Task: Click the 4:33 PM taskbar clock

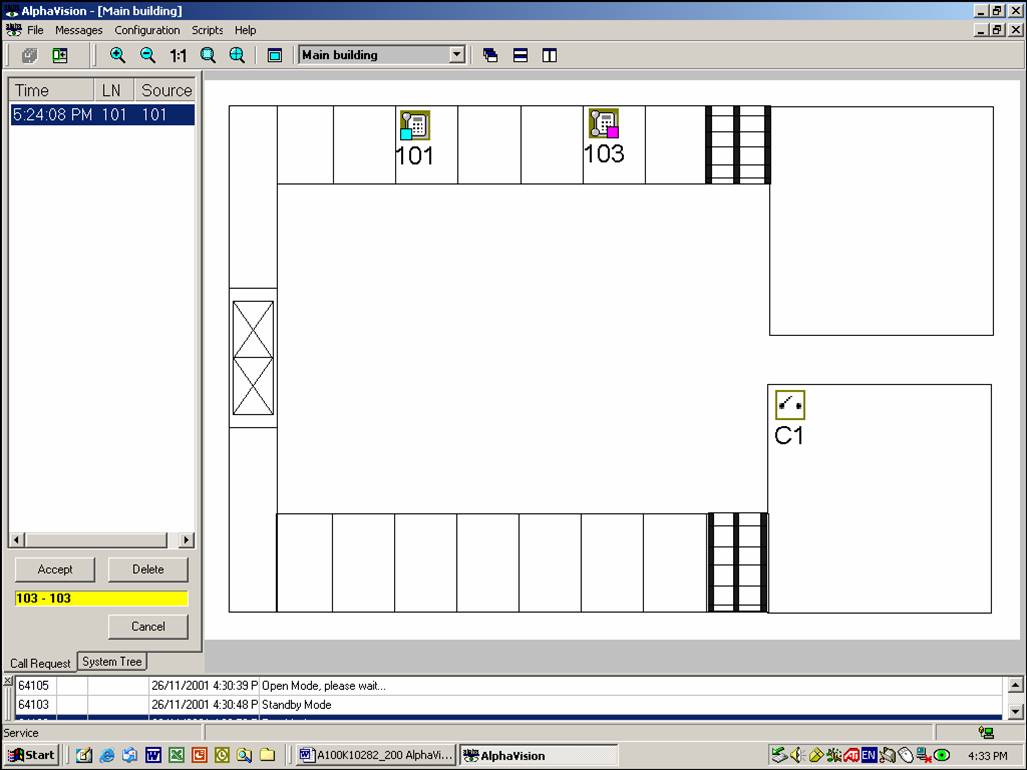Action: [988, 756]
